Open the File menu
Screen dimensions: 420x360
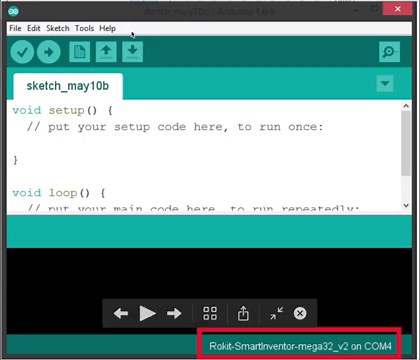(15, 28)
